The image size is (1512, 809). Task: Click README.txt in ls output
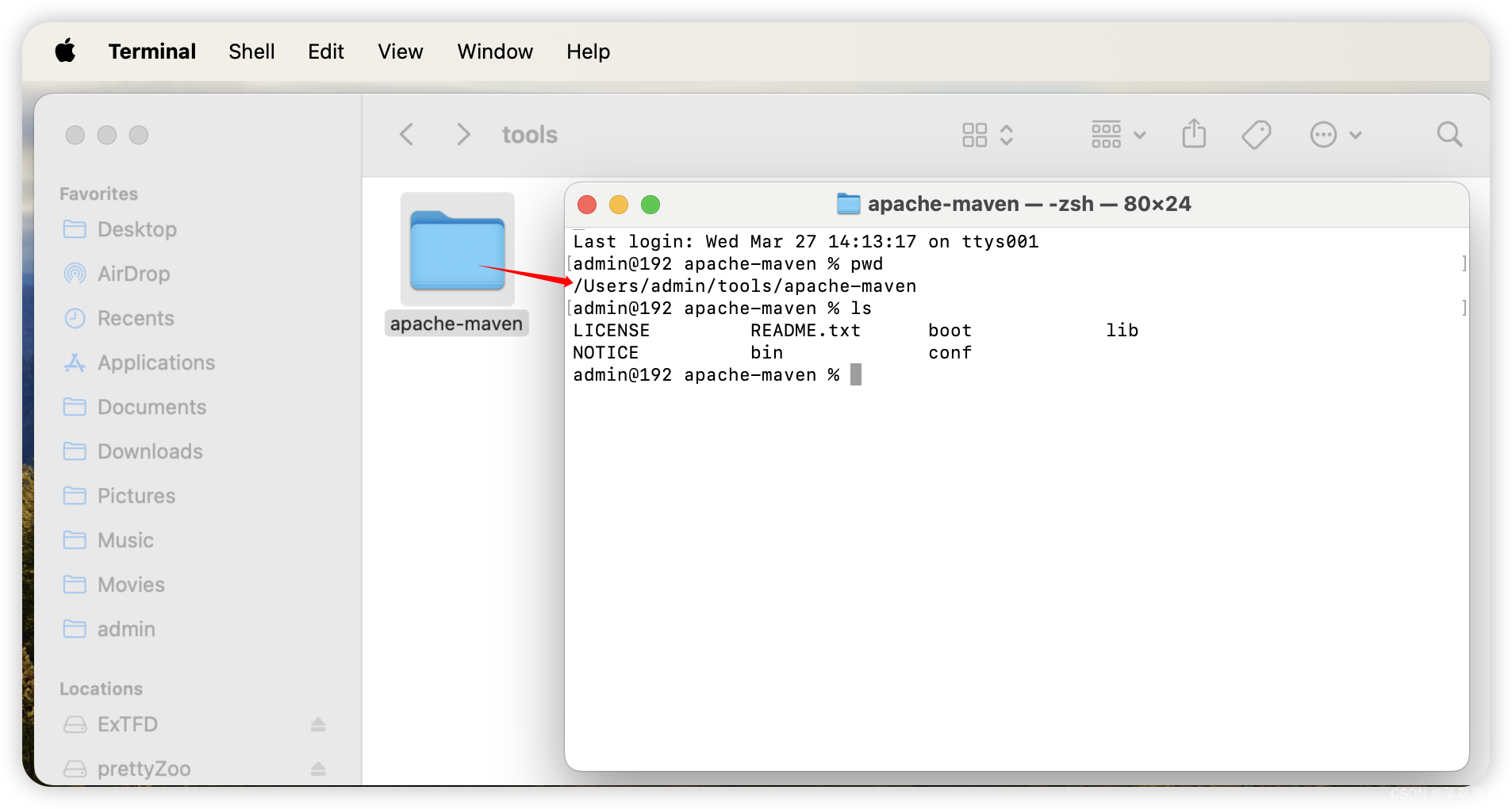[x=805, y=330]
